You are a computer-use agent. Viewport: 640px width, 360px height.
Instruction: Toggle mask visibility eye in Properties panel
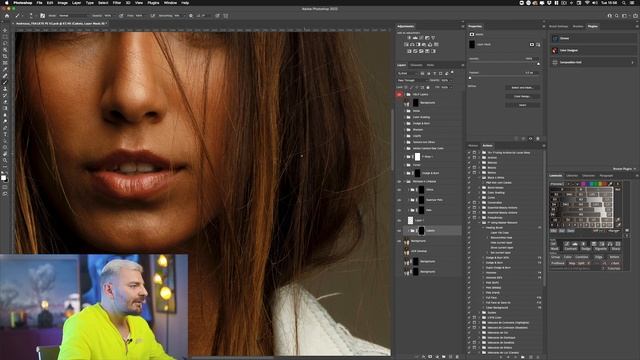531,139
